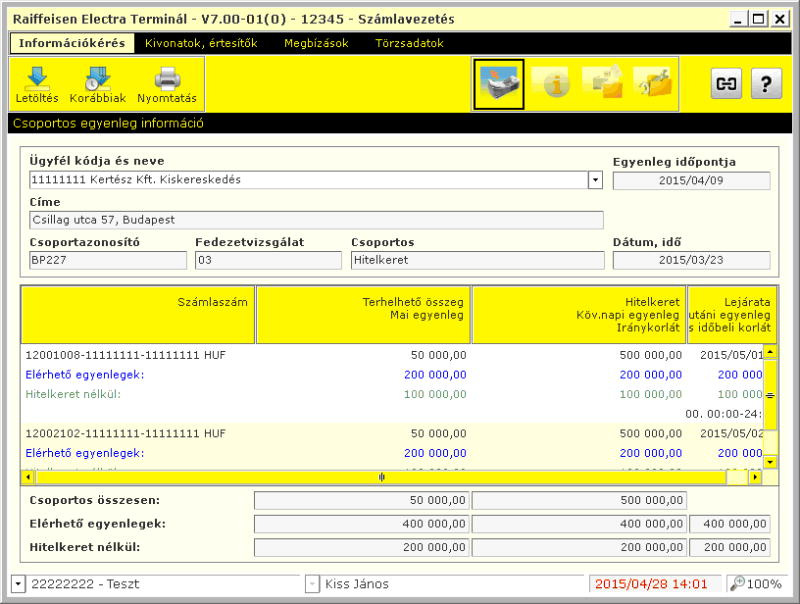Viewport: 800px width, 604px height.
Task: Click the vertical scrollbar thumb
Action: coord(770,395)
